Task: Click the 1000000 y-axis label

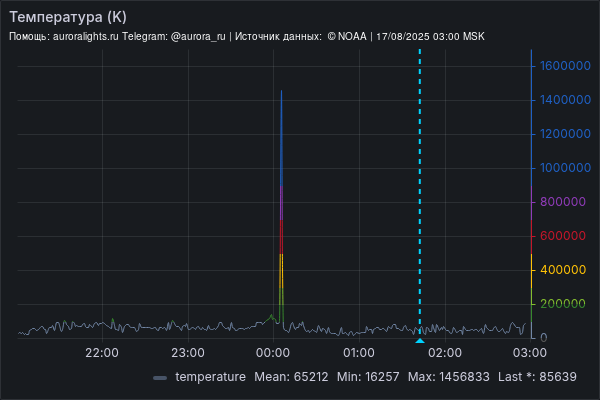Action: point(565,168)
